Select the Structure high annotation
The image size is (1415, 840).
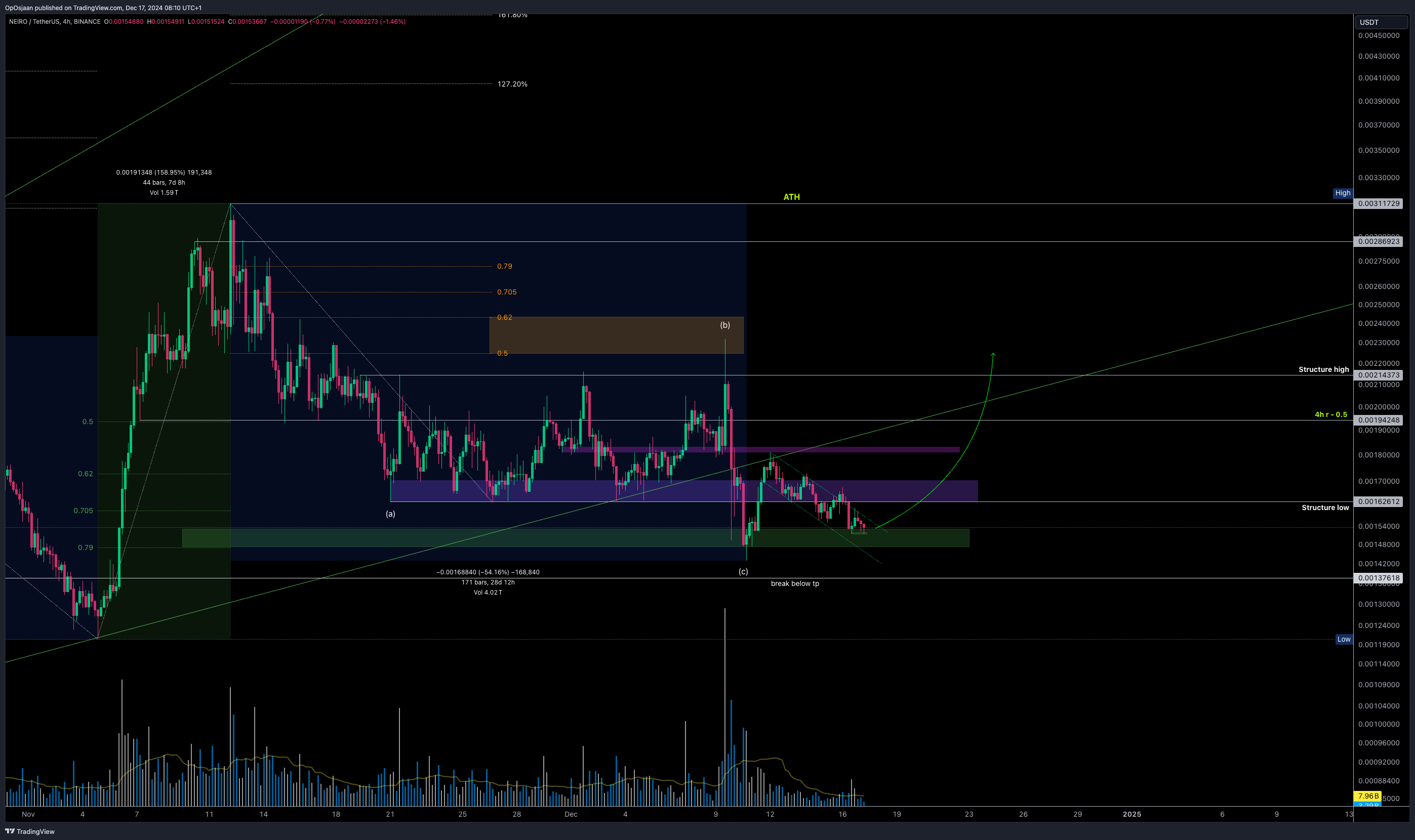pos(1323,369)
